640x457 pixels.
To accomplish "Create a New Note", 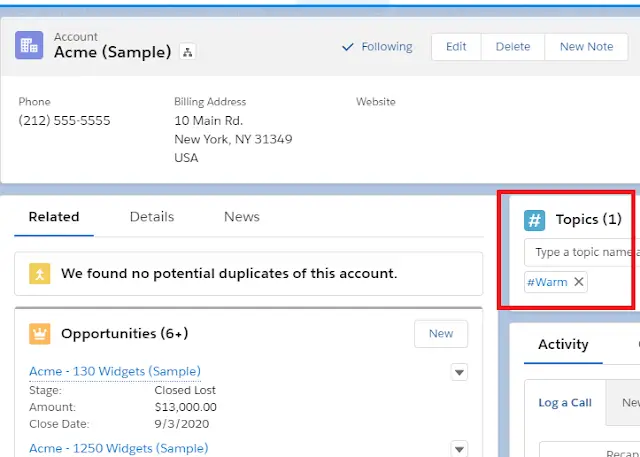I will pos(586,47).
